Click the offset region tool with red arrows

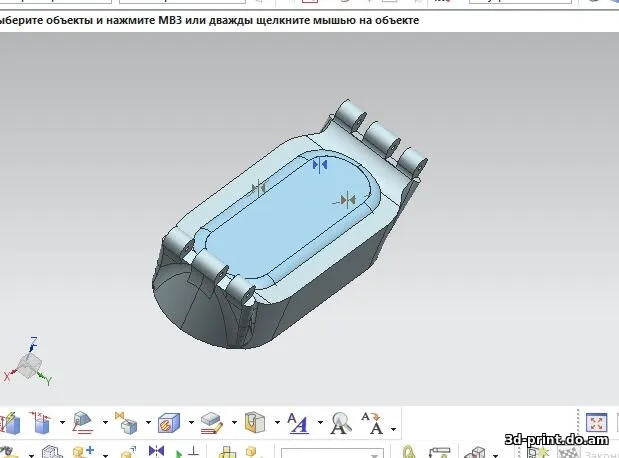coord(41,422)
